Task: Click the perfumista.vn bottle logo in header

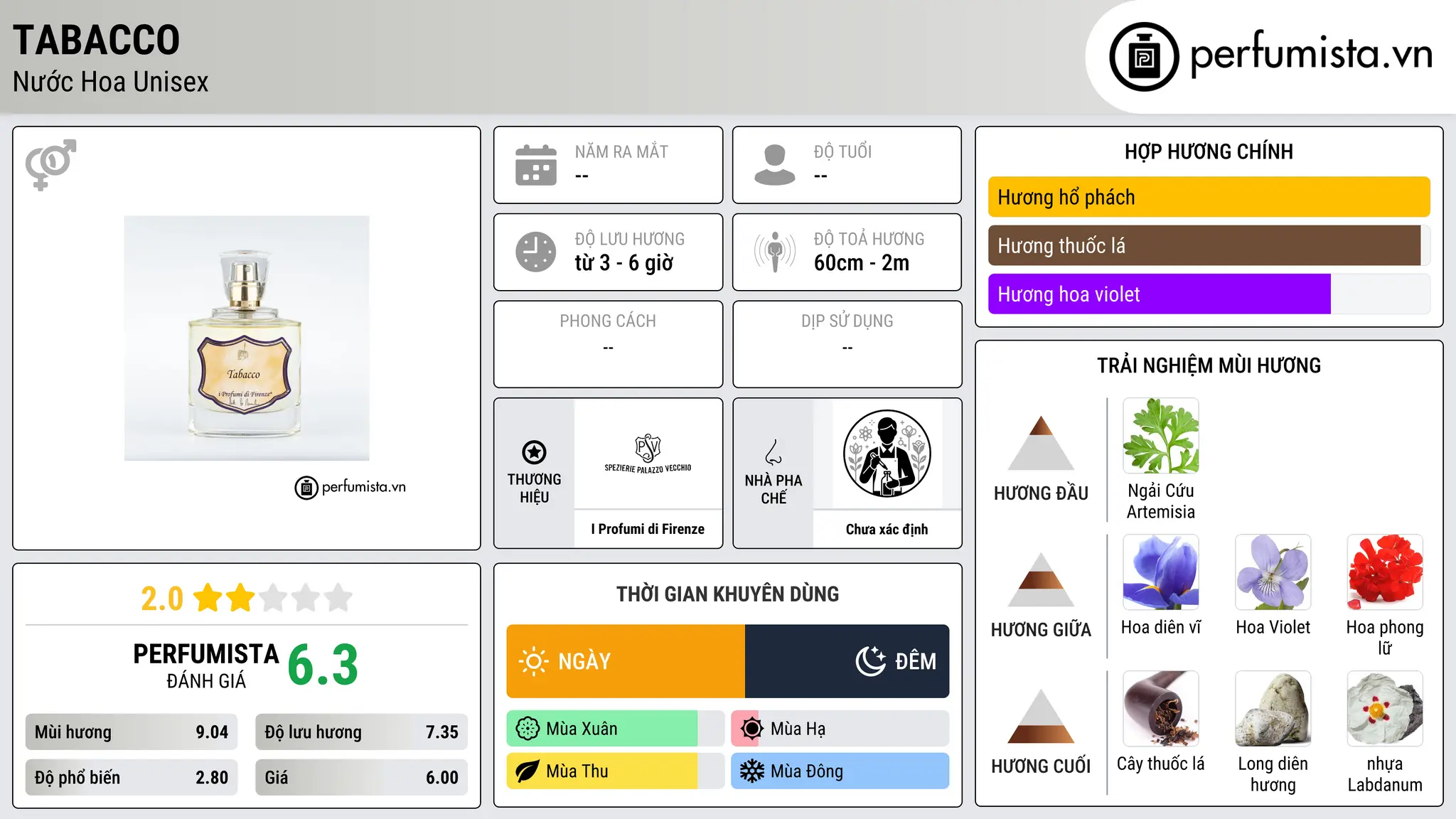Action: coord(1144,57)
